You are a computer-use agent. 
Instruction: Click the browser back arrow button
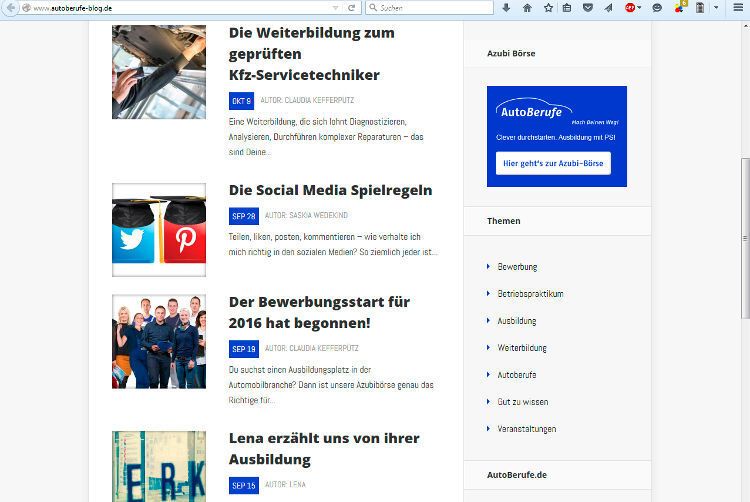click(10, 8)
